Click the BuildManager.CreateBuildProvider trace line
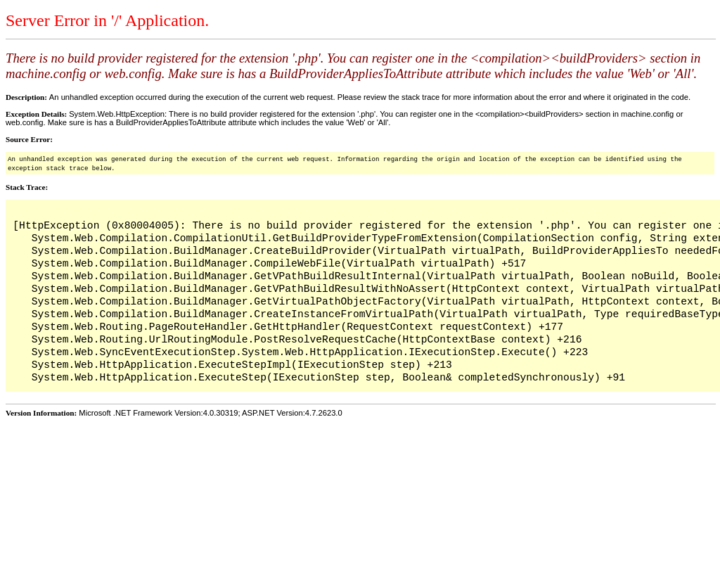 [376, 251]
